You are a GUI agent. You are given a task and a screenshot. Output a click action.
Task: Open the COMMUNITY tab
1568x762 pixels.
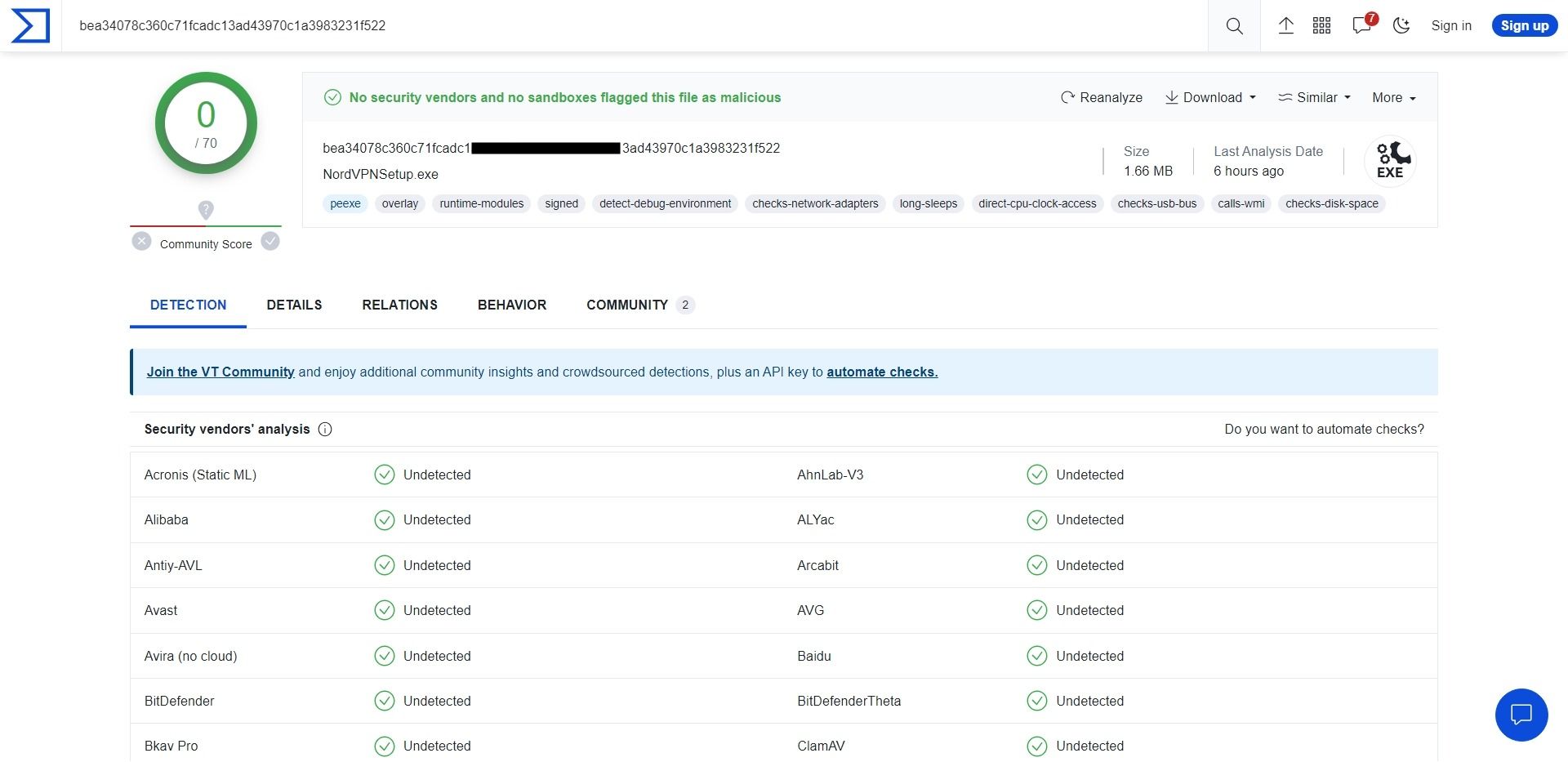click(626, 305)
